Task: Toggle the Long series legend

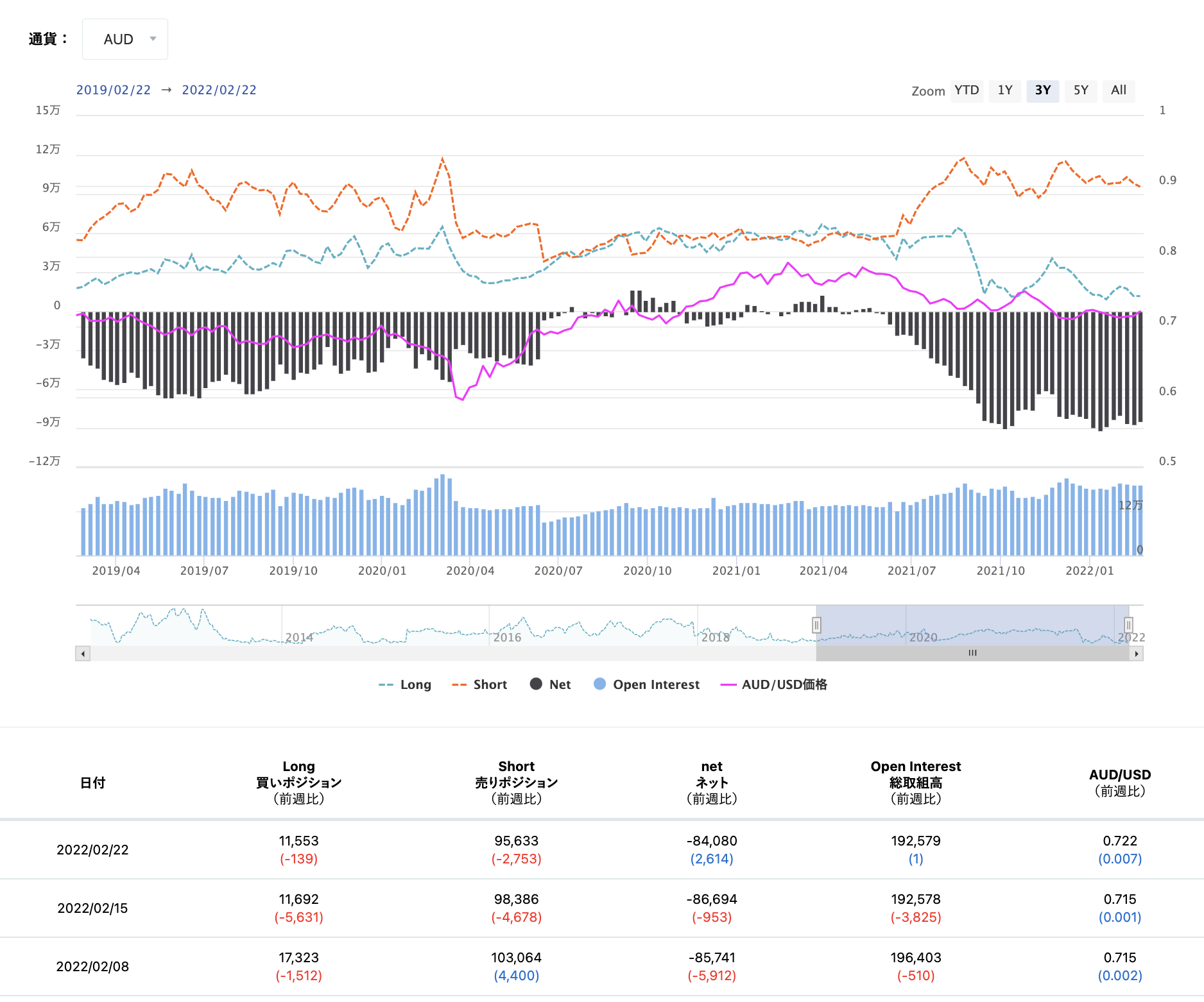Action: coord(405,684)
